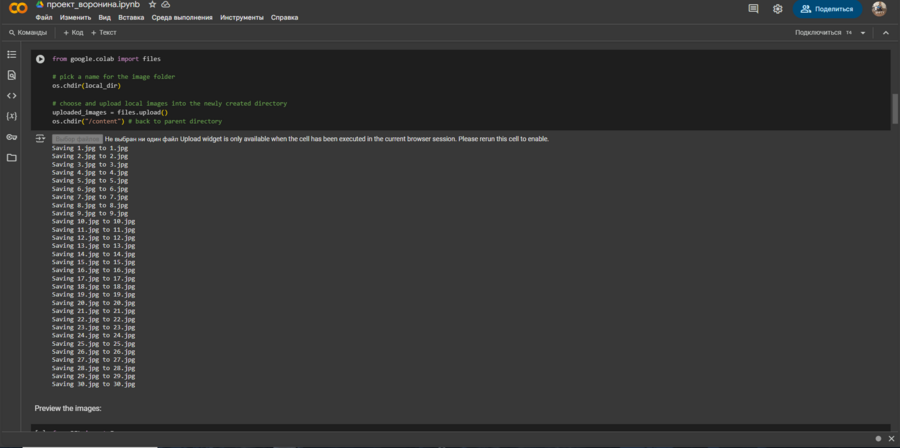Click the Google Drive icon beside notebook title
The image size is (900, 448).
coord(40,5)
